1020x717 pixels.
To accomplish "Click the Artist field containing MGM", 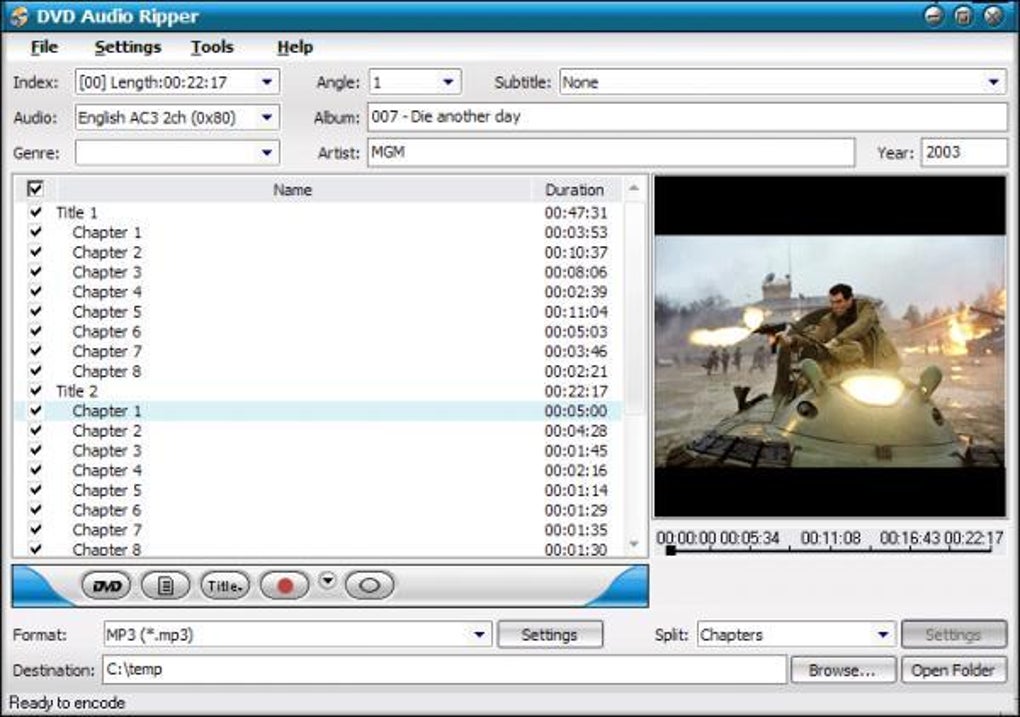I will click(x=611, y=152).
